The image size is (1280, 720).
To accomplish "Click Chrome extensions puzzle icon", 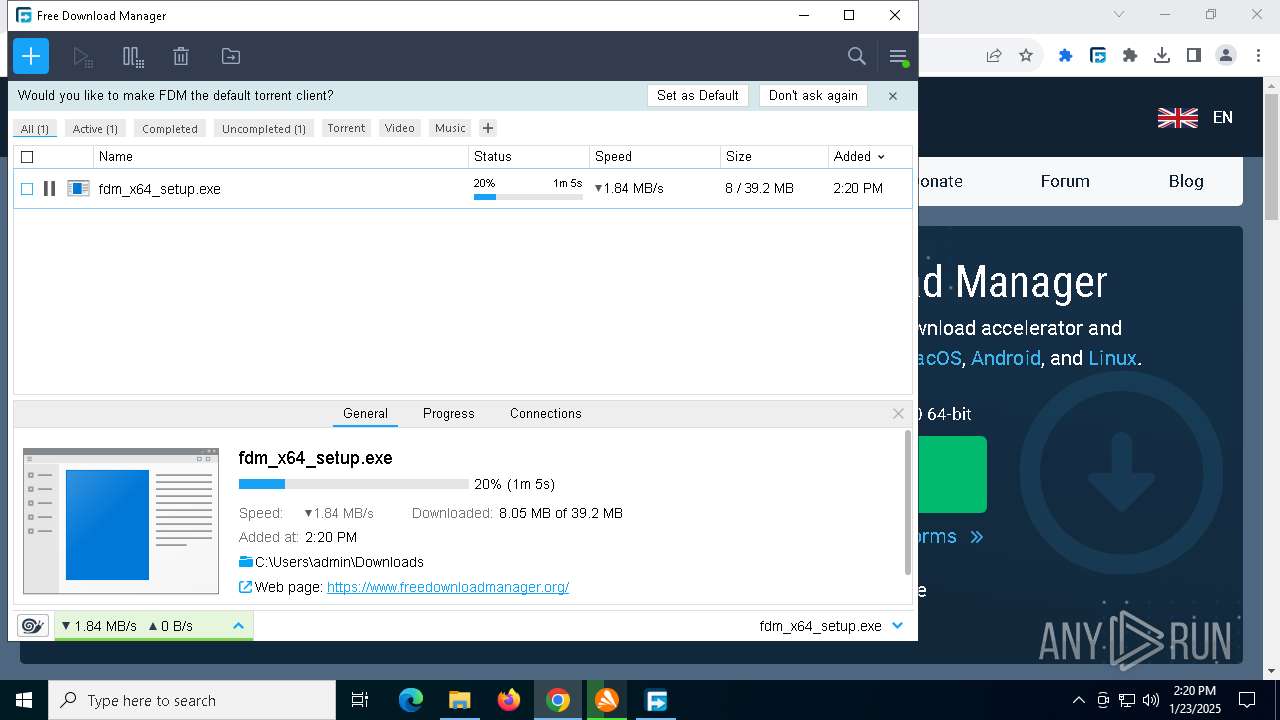I will point(1130,56).
